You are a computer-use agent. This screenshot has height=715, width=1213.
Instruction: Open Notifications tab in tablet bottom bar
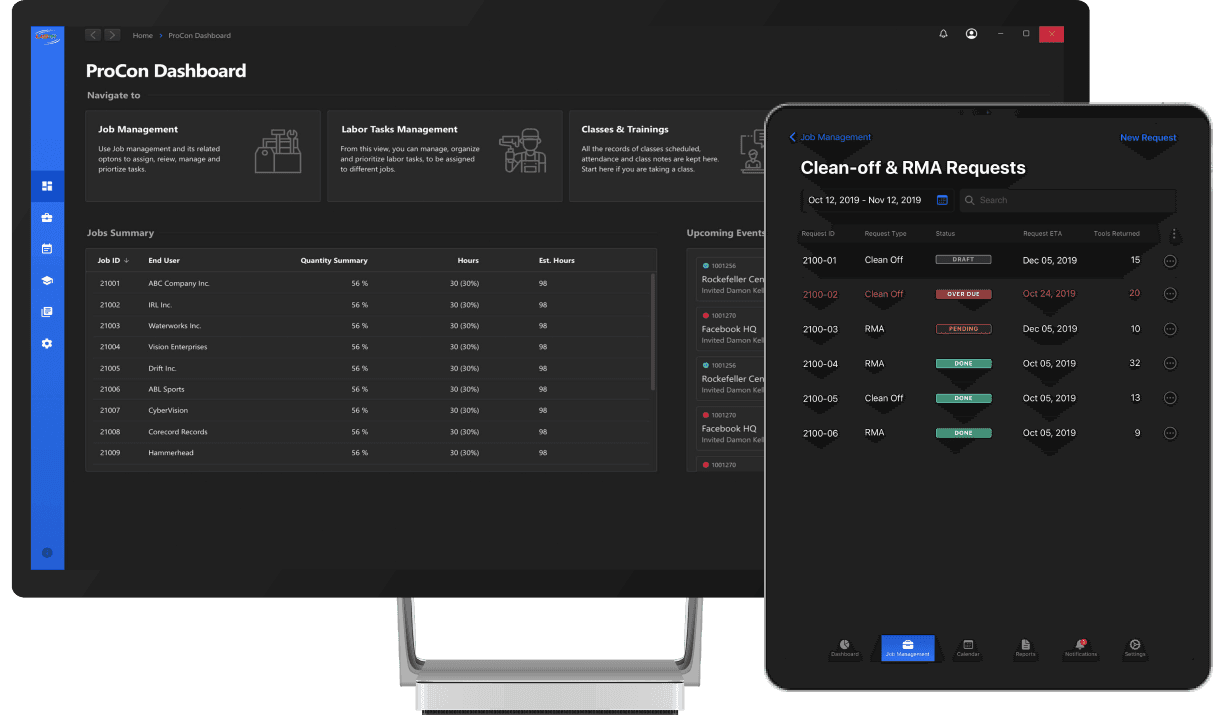(x=1080, y=648)
